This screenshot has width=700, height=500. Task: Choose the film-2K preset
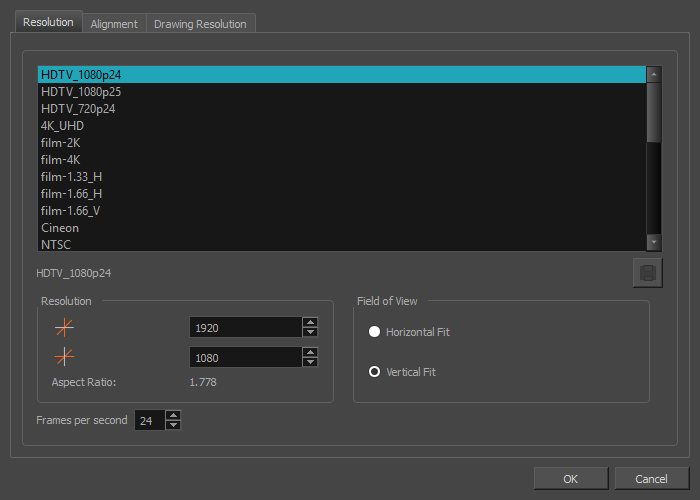342,142
